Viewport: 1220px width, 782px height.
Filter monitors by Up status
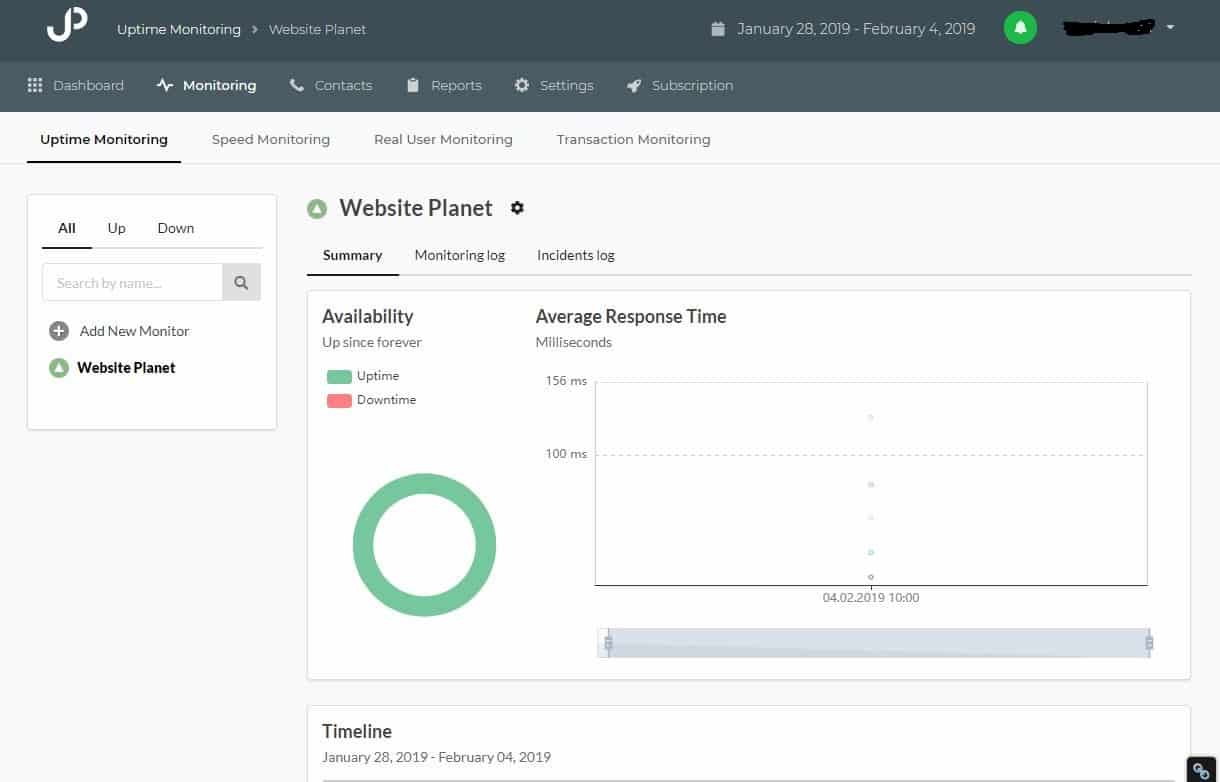(x=117, y=228)
